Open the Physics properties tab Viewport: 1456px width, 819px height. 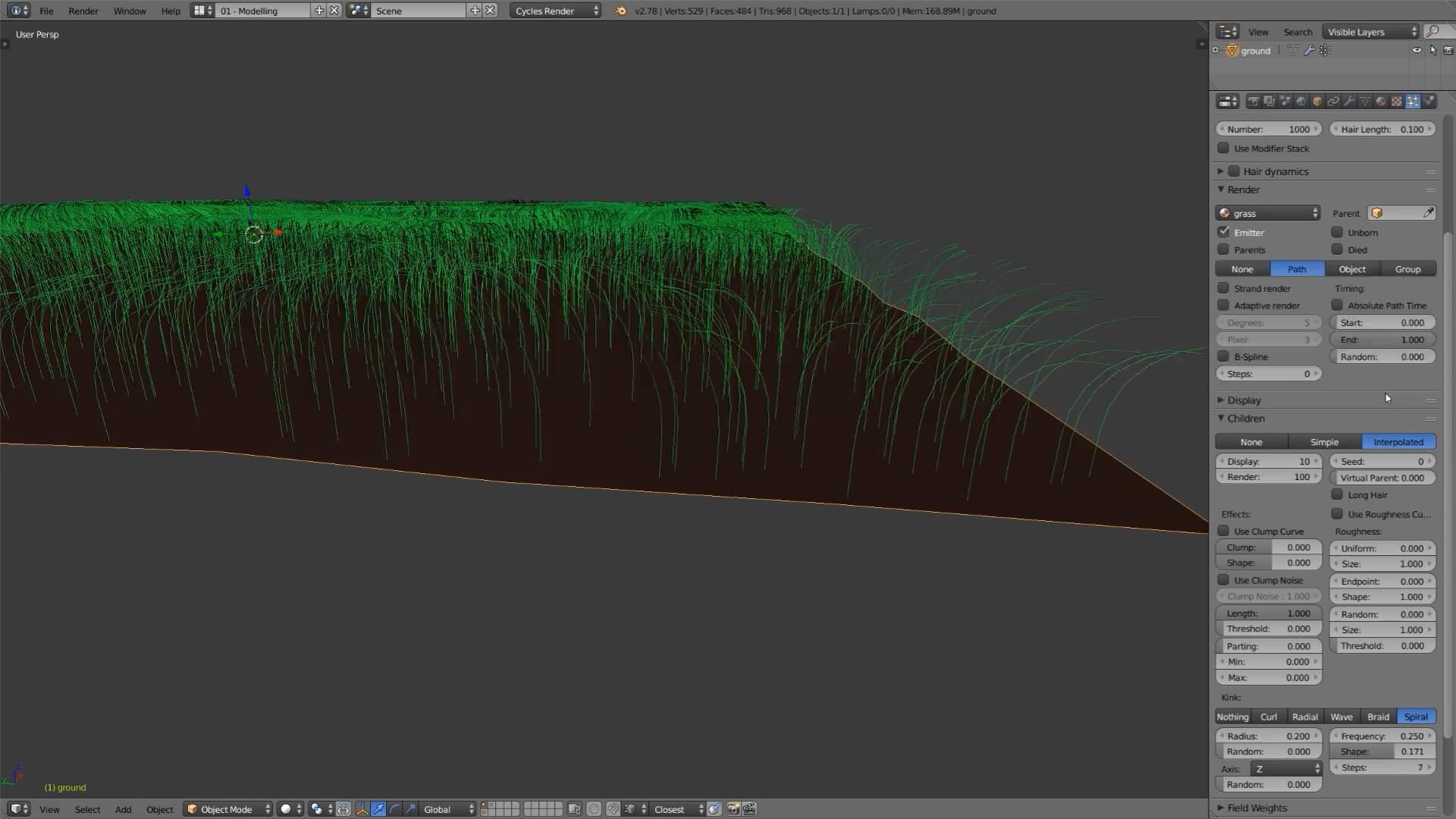(1429, 101)
